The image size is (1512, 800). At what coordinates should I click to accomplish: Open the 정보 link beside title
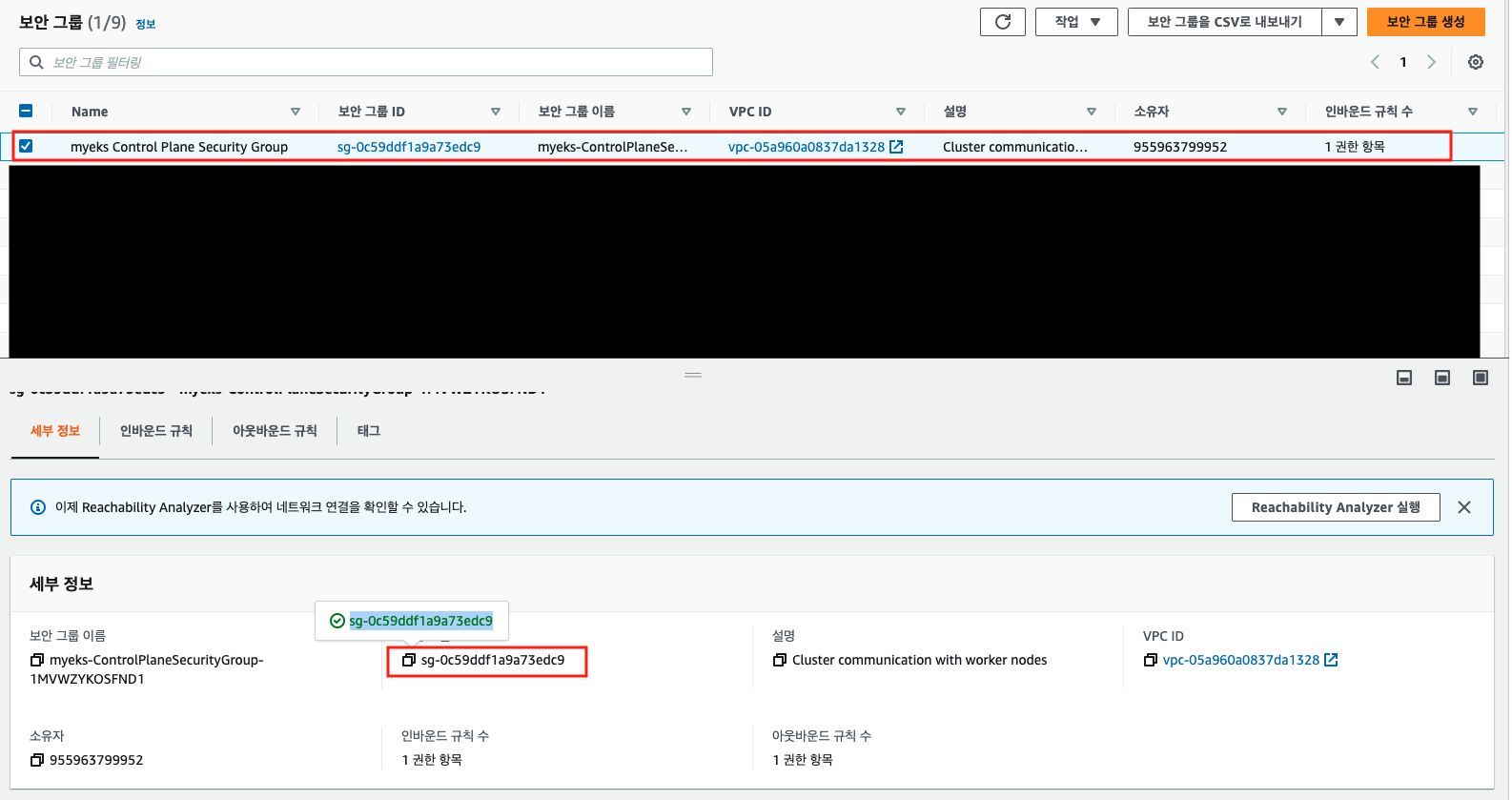click(146, 24)
